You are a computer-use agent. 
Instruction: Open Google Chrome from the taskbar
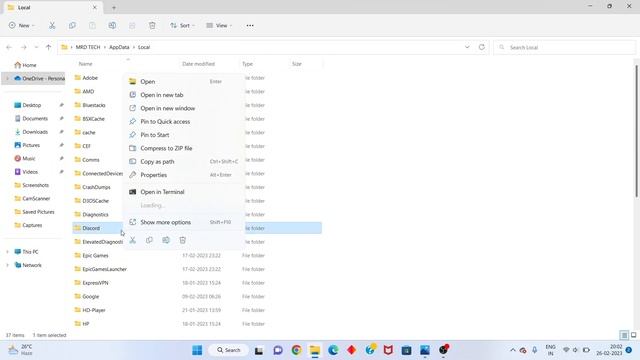tap(296, 350)
